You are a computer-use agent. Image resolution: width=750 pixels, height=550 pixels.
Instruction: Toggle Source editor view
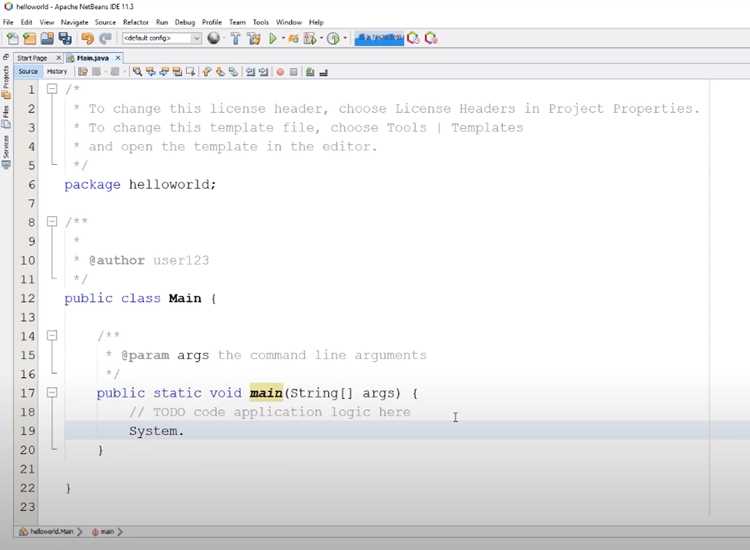pos(28,71)
